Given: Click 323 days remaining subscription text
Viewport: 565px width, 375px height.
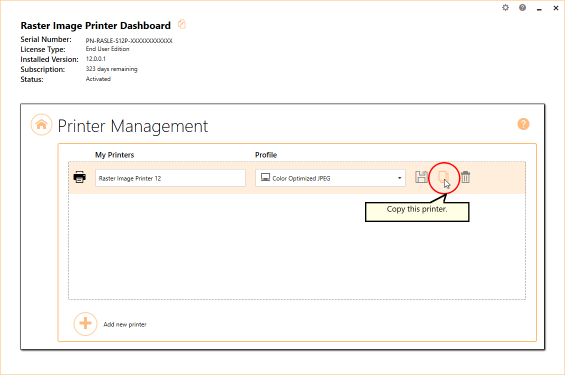Looking at the screenshot, I should pos(111,69).
